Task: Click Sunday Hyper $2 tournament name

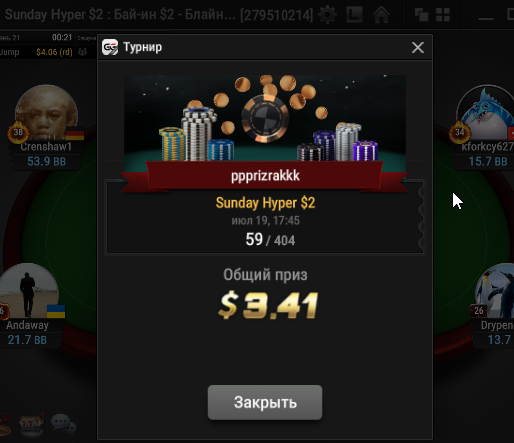Action: 265,203
